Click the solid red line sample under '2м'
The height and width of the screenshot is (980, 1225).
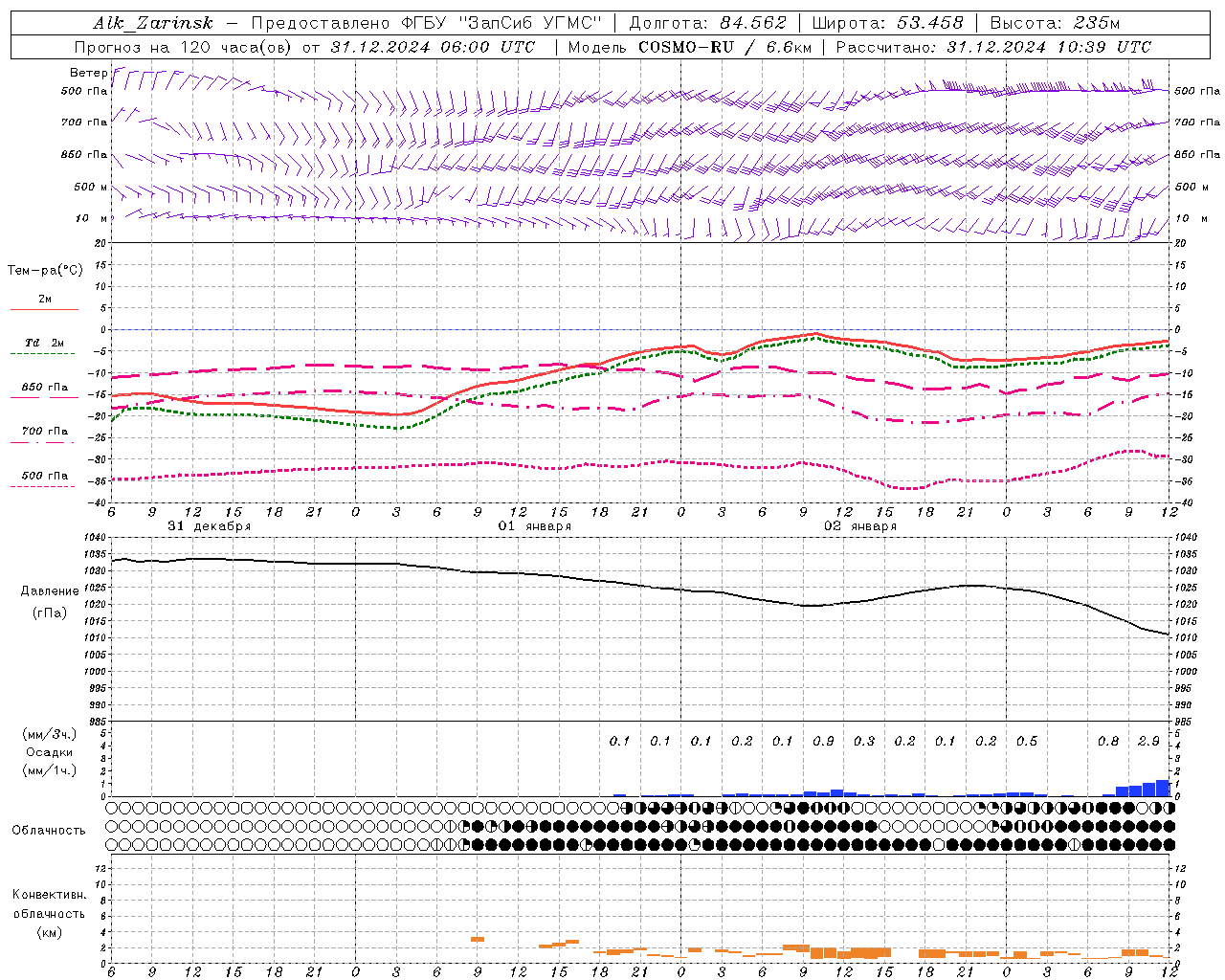pos(44,309)
